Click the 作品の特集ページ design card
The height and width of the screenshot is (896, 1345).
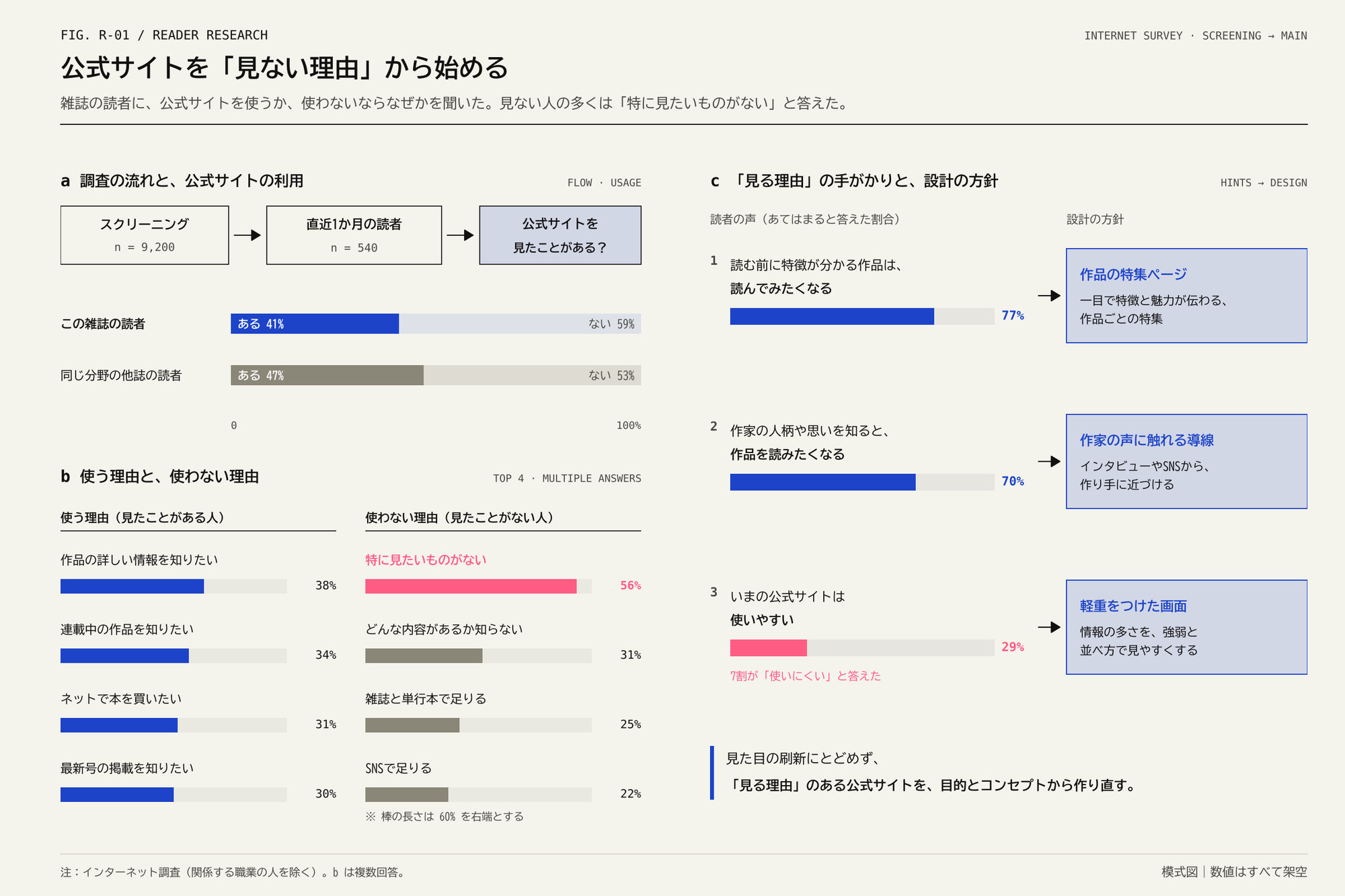(x=1186, y=296)
